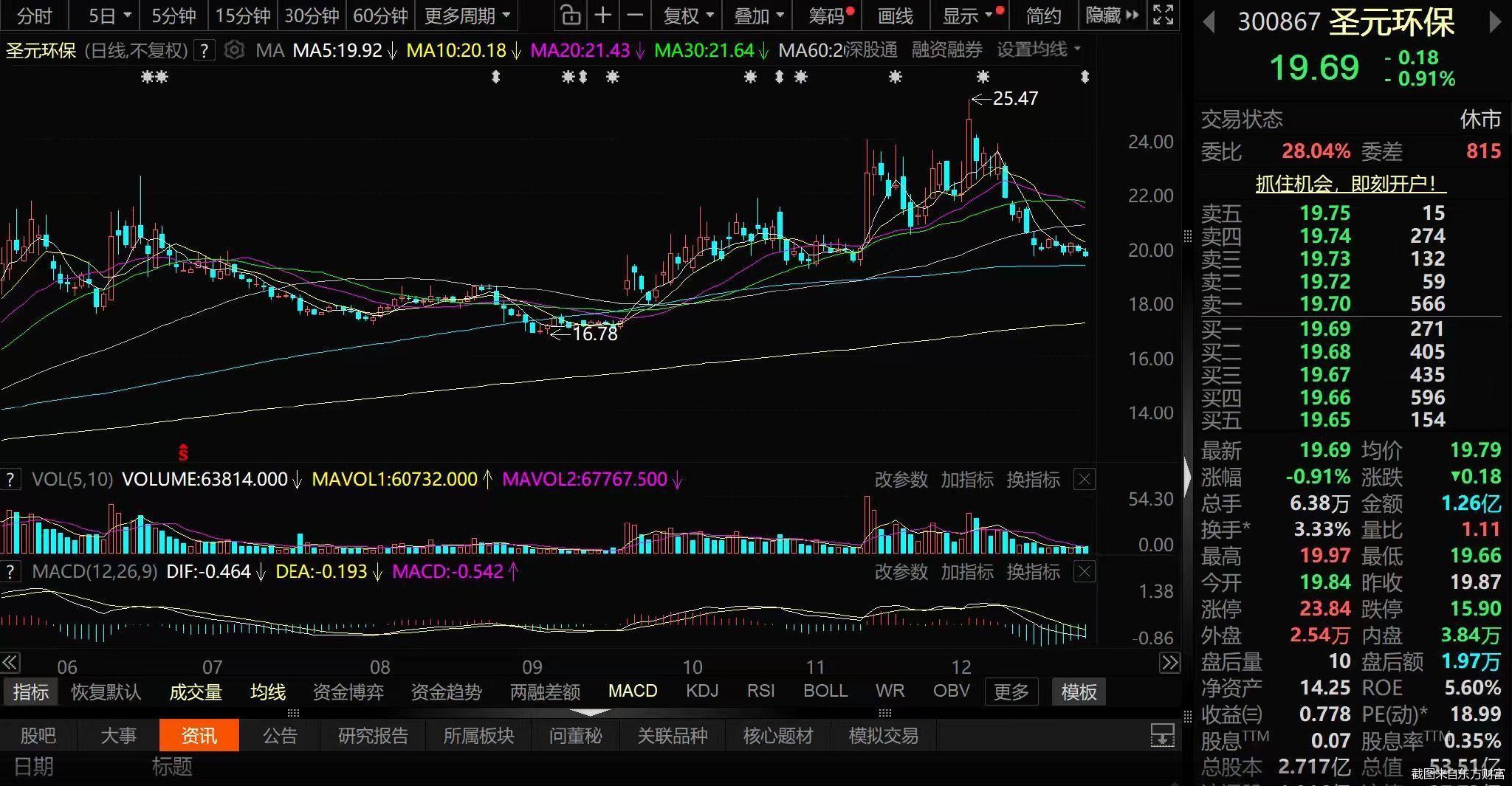The image size is (1512, 786).
Task: Zoom in with the plus icon
Action: 603,15
